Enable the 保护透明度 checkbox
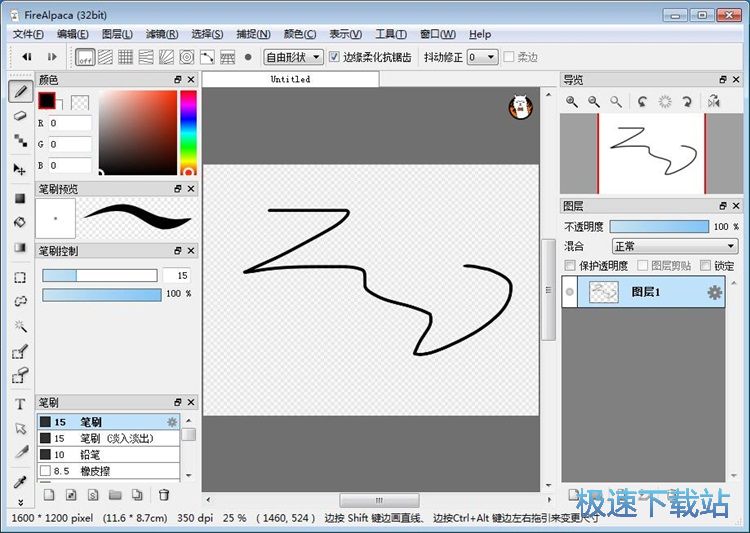The image size is (750, 533). tap(570, 266)
